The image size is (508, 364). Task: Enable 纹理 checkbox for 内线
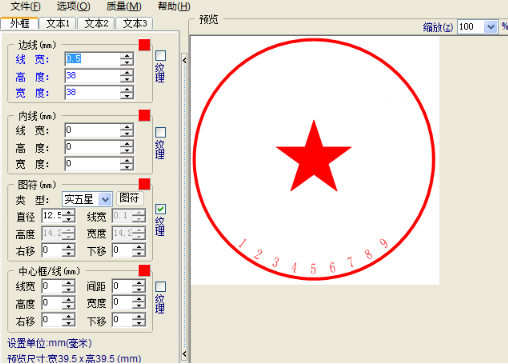click(160, 132)
